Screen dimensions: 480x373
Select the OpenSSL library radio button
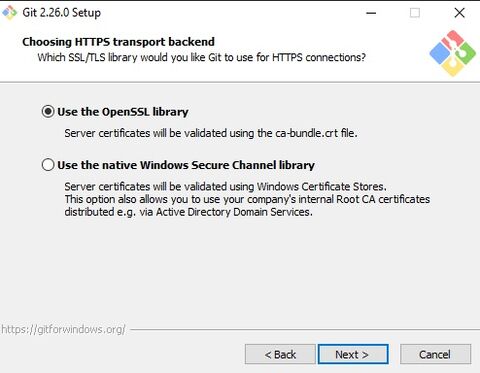[48, 111]
